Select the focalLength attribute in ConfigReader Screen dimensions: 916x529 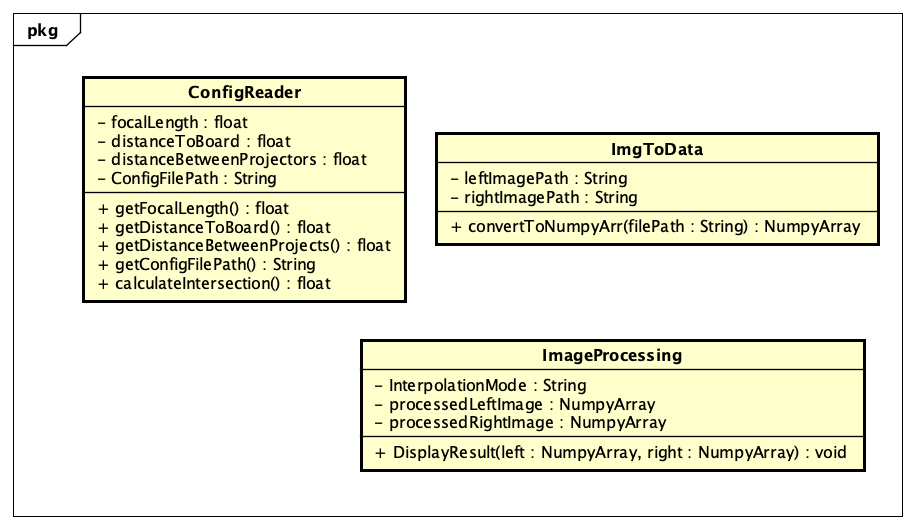coord(170,122)
